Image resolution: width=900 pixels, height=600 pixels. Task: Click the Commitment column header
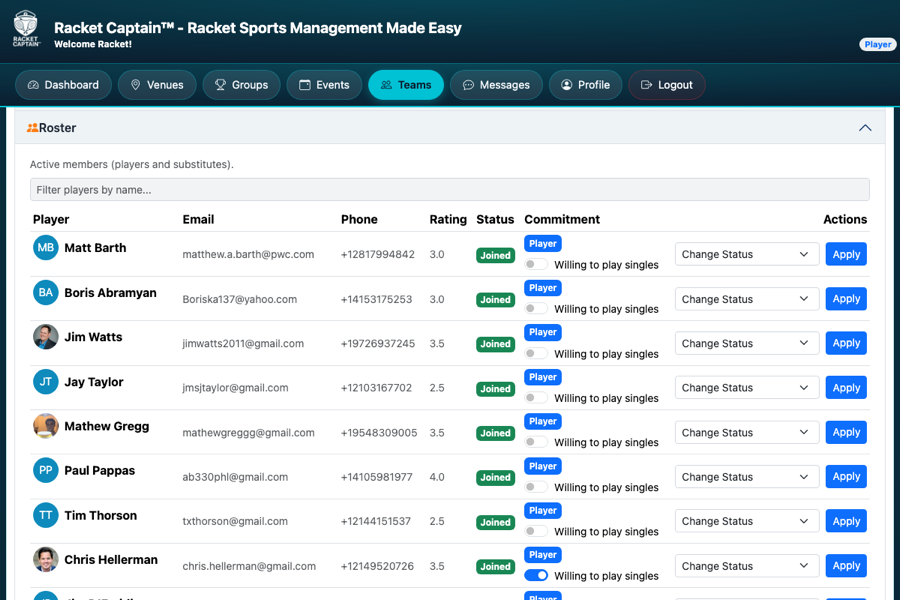tap(562, 219)
